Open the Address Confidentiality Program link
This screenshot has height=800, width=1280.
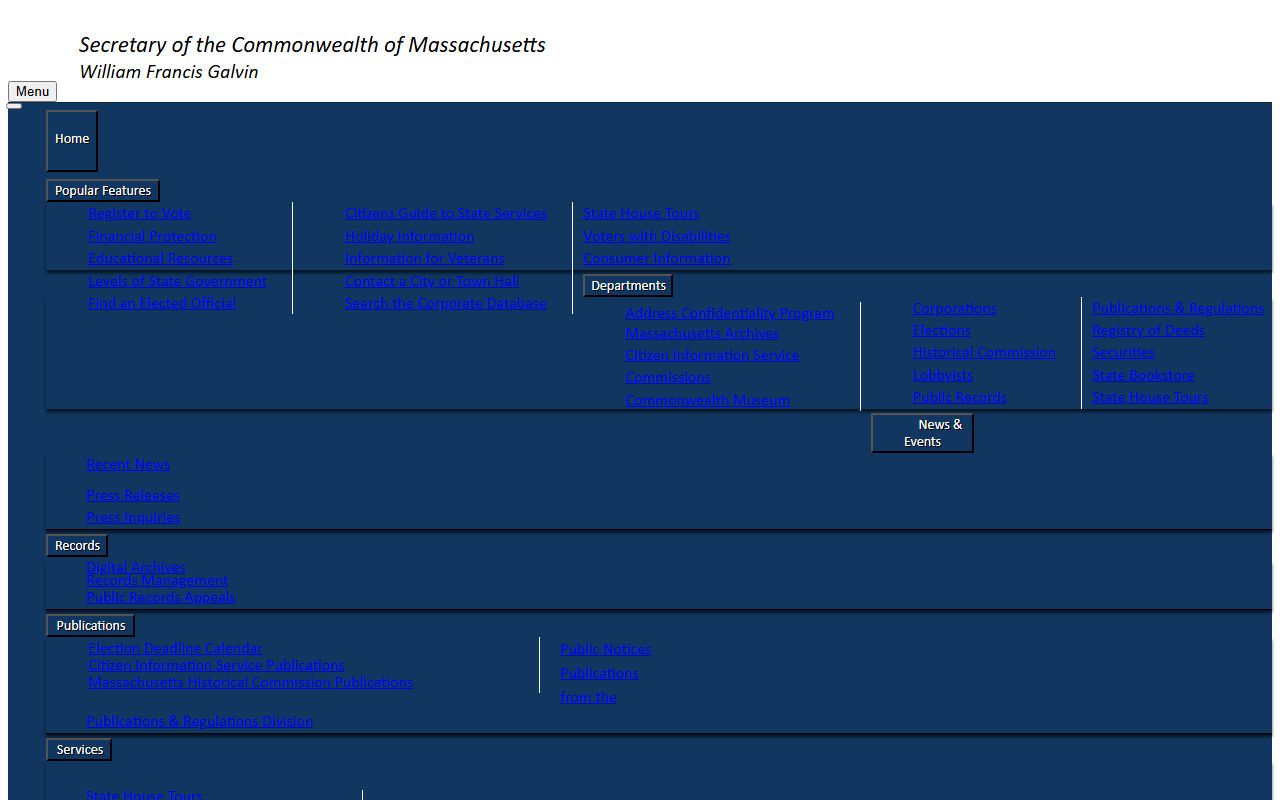pos(730,313)
